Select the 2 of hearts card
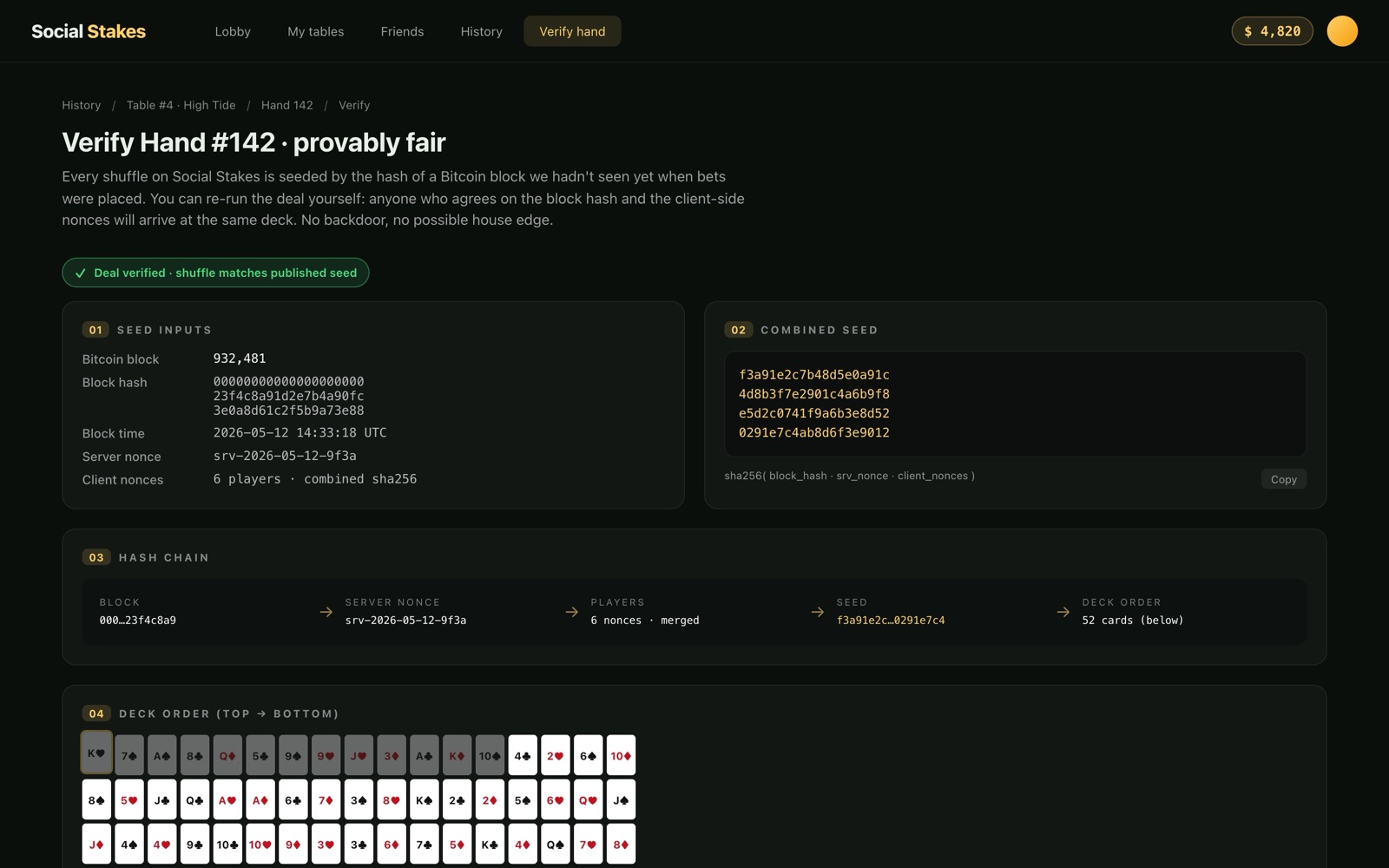Image resolution: width=1389 pixels, height=868 pixels. point(556,755)
